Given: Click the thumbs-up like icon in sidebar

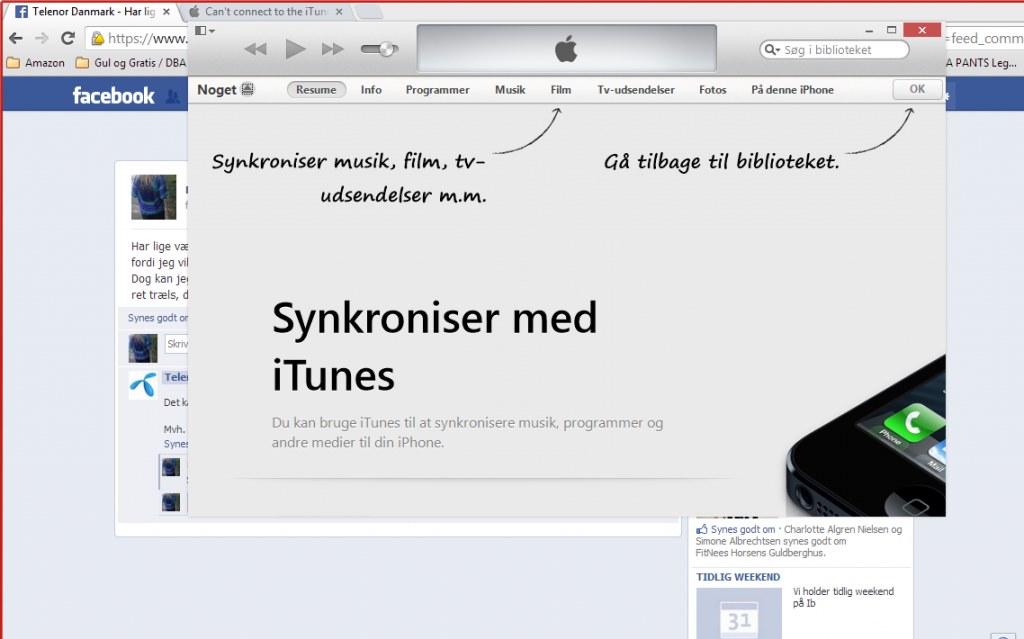Looking at the screenshot, I should click(x=702, y=529).
